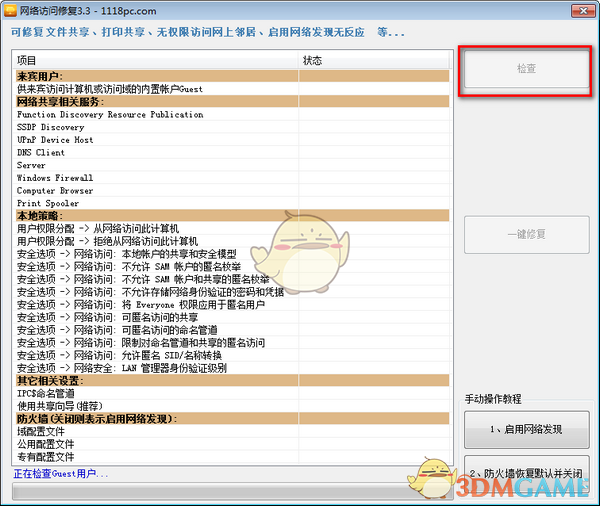Select the 来宾用户 group header row
This screenshot has width=600, height=506.
coord(233,76)
